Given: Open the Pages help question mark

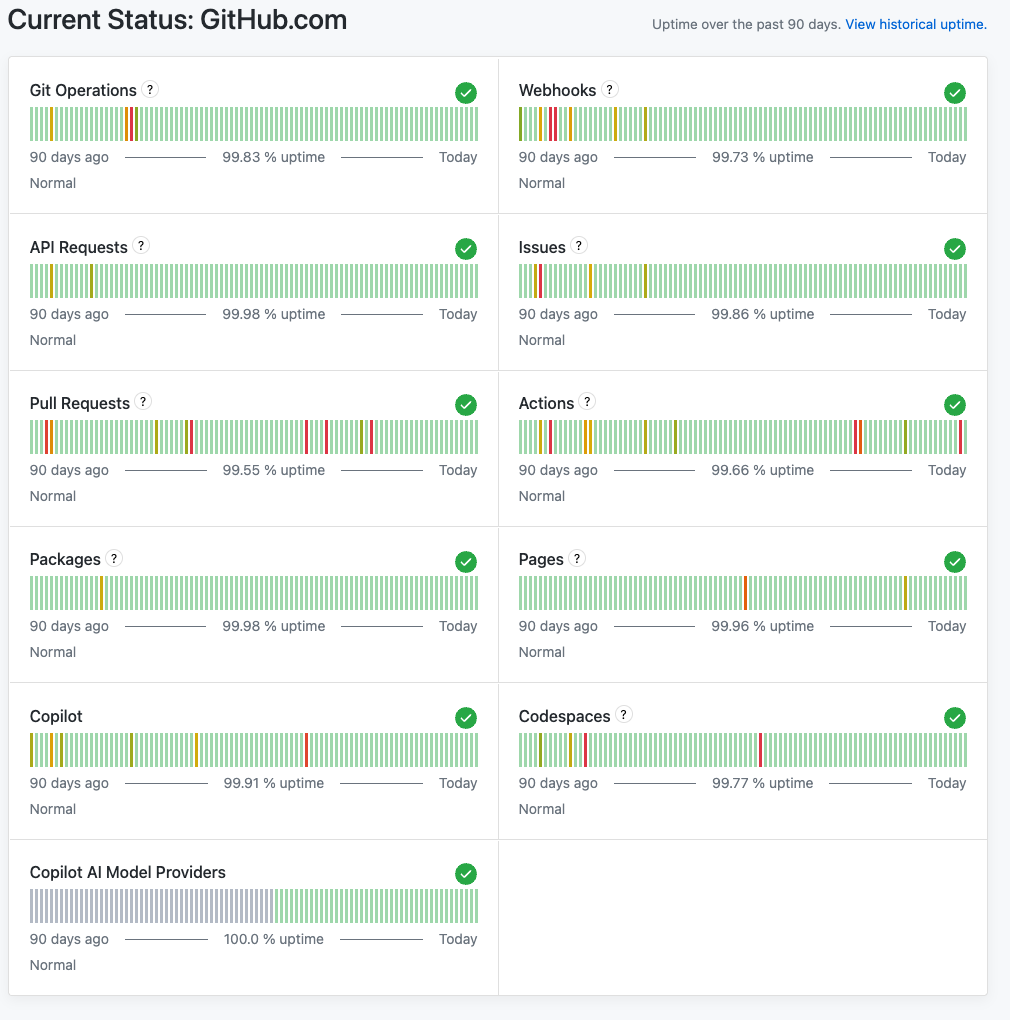Looking at the screenshot, I should pyautogui.click(x=577, y=558).
